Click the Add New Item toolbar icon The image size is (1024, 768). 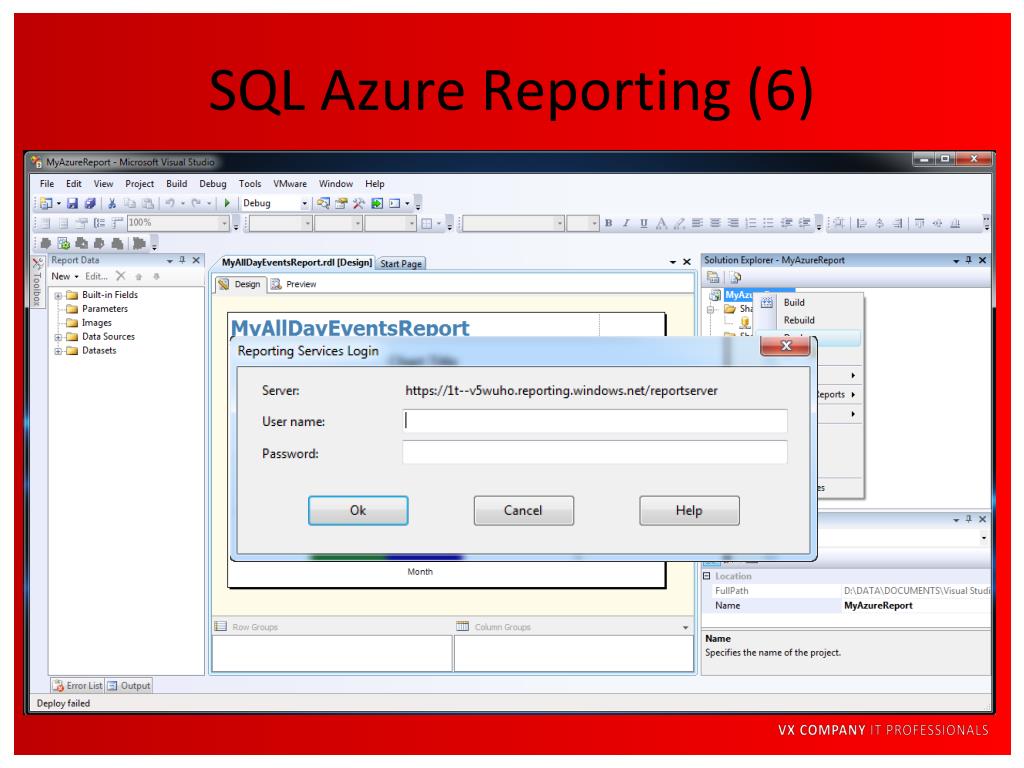[46, 204]
